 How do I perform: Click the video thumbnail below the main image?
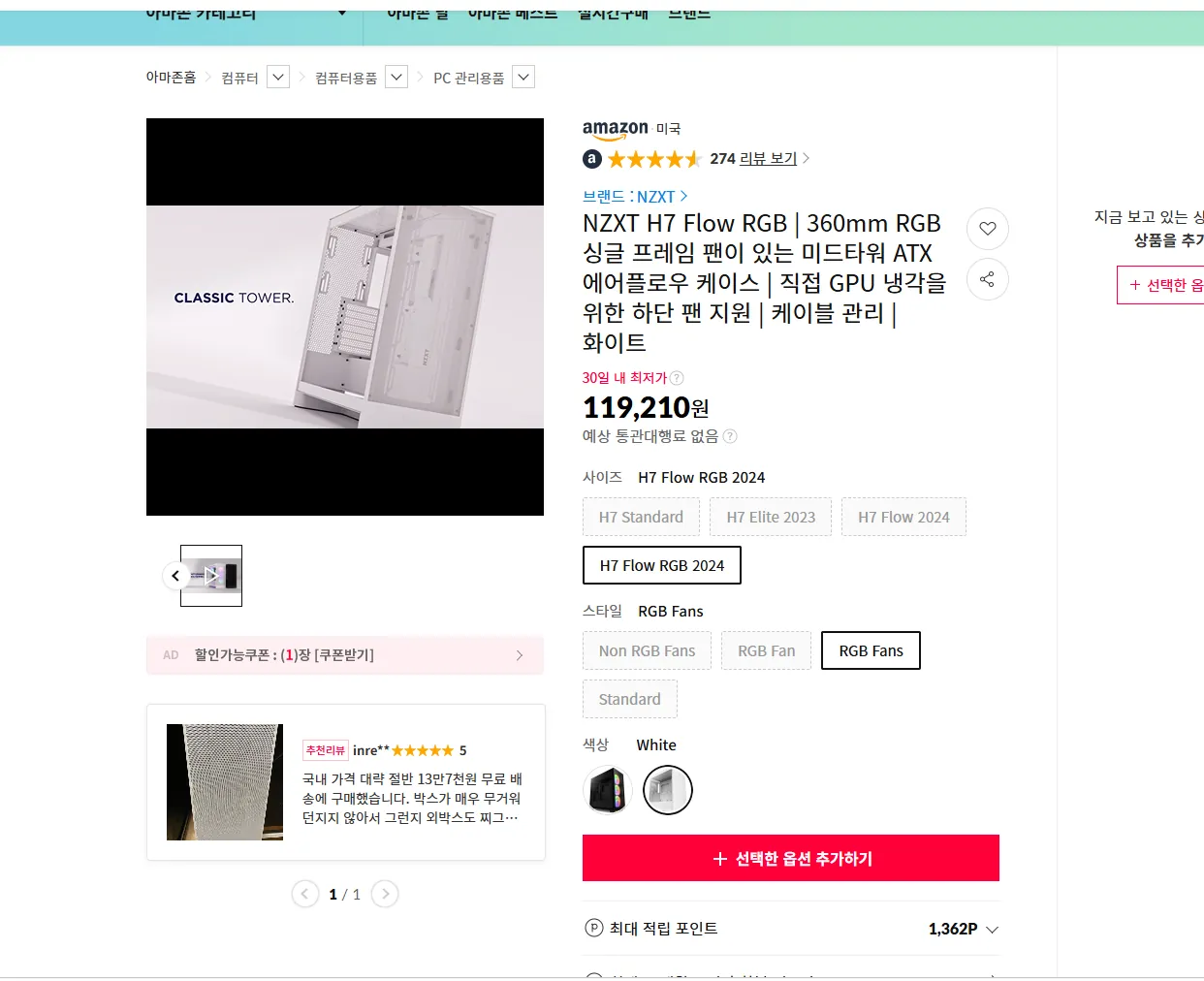point(210,576)
